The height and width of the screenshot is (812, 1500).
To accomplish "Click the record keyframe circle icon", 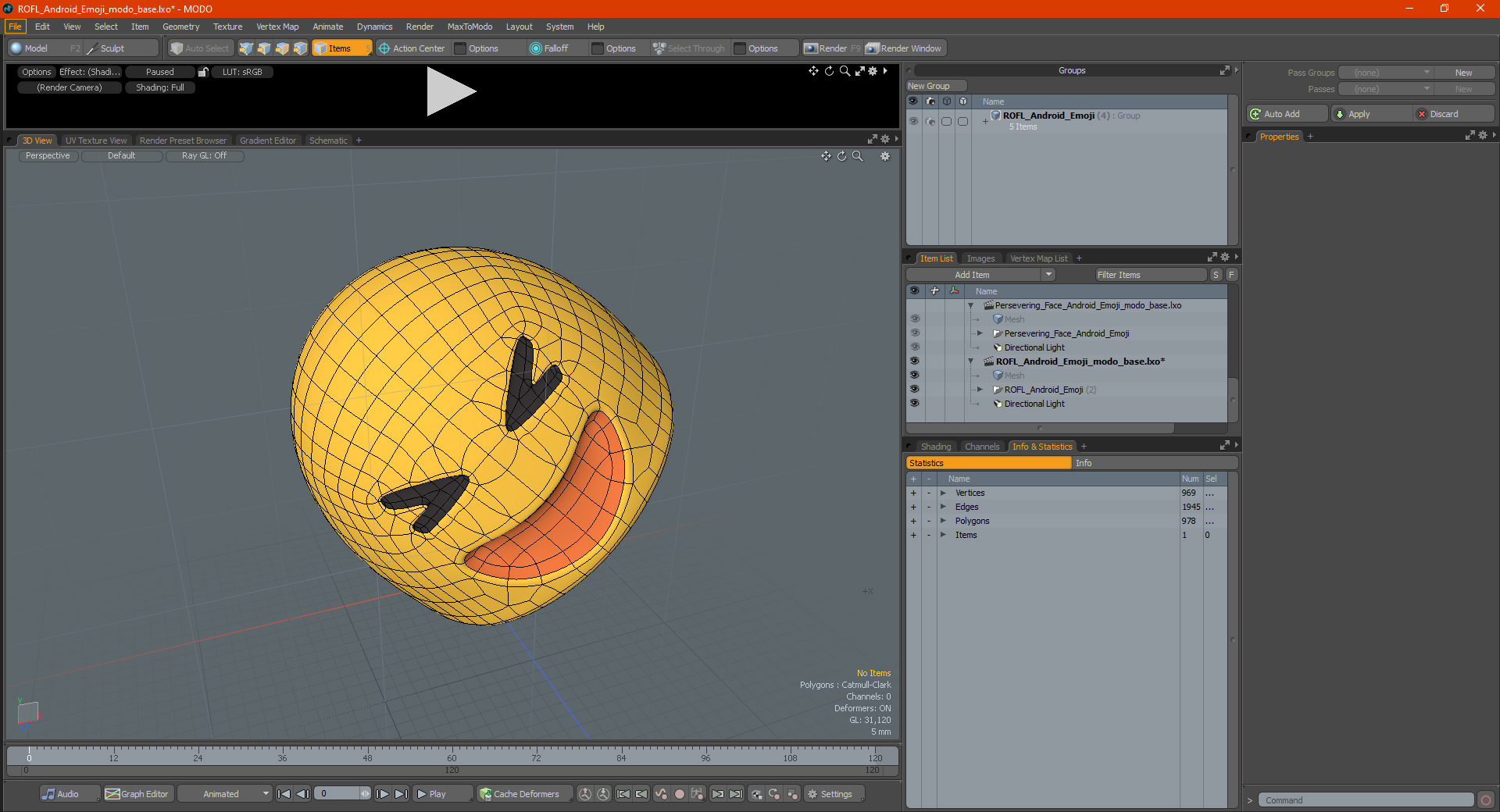I will click(x=680, y=794).
